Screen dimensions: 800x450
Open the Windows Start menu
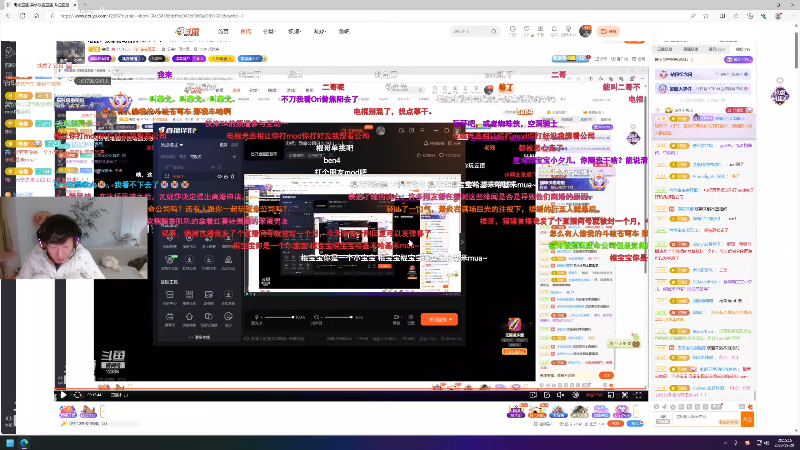coord(10,443)
